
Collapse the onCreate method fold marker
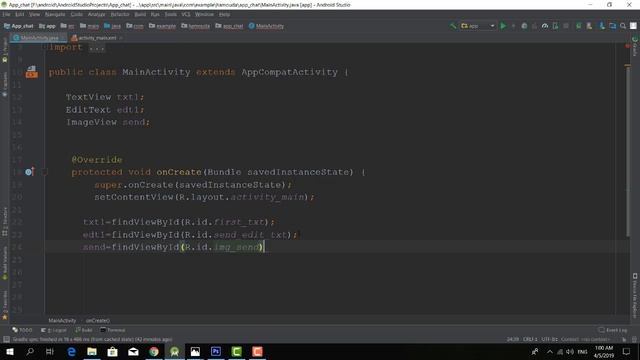coord(45,172)
